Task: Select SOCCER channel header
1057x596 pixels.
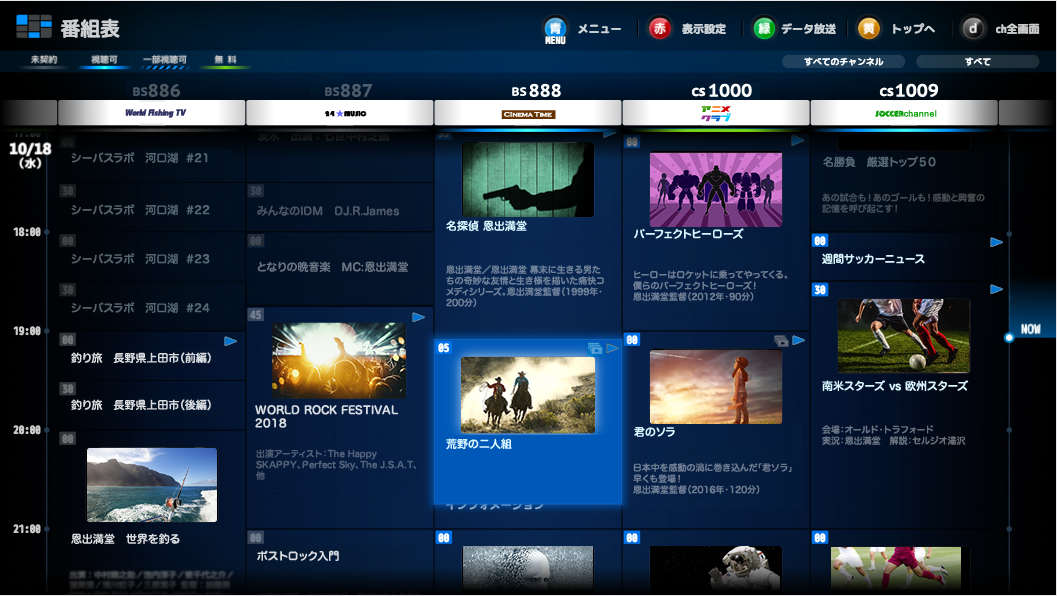Action: pyautogui.click(x=904, y=113)
